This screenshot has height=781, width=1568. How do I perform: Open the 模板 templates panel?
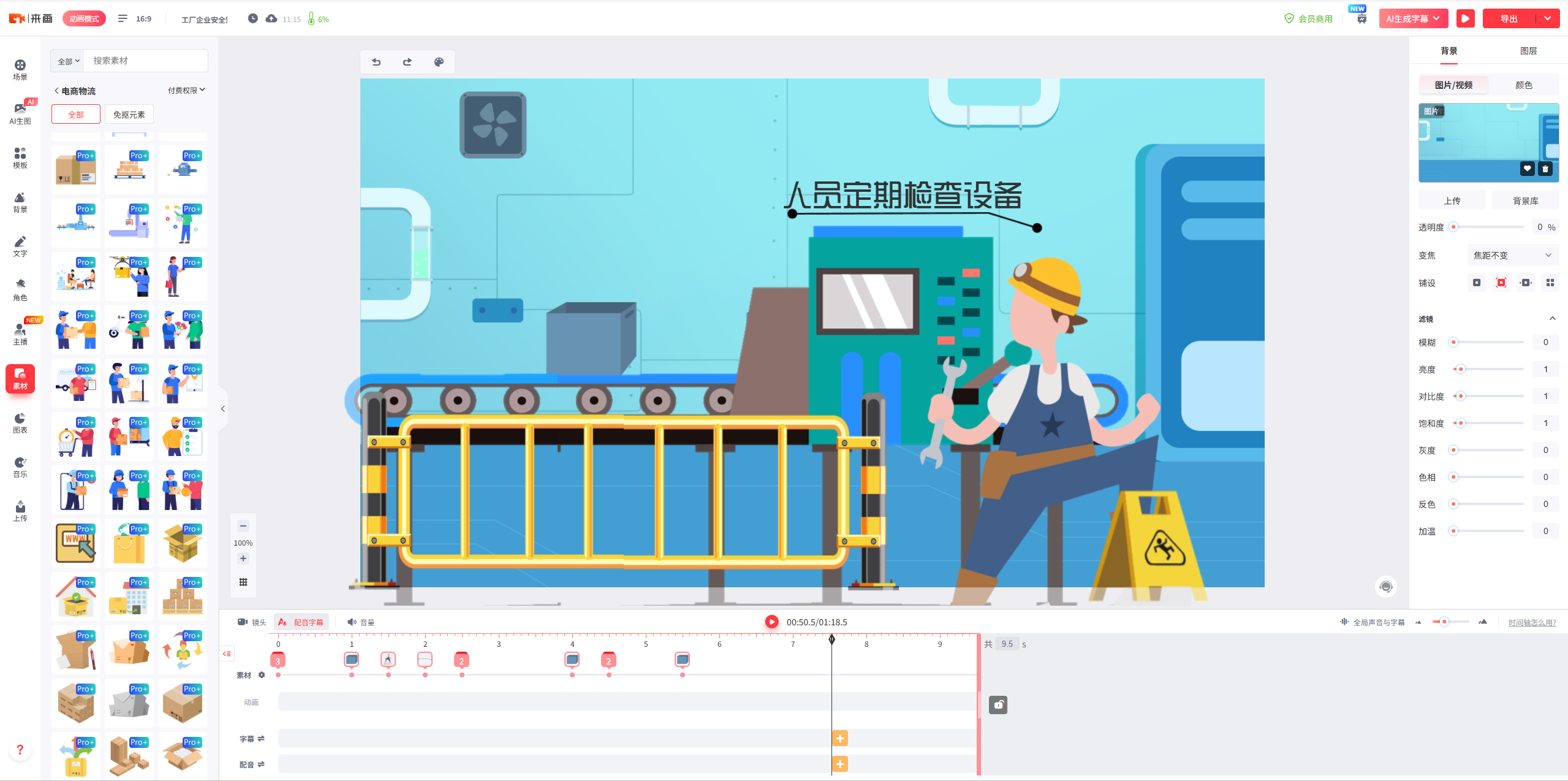coord(20,158)
